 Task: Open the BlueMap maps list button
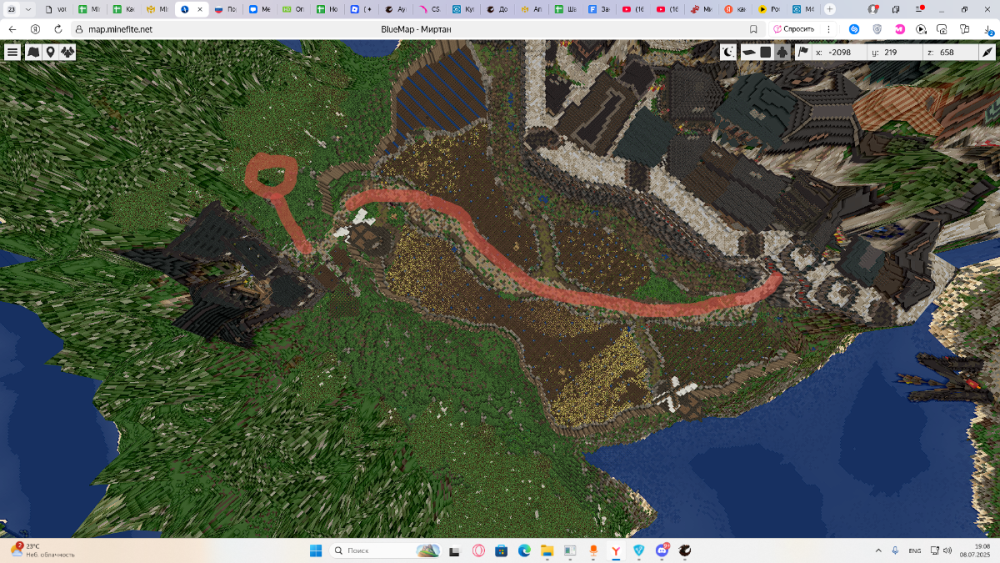click(33, 52)
